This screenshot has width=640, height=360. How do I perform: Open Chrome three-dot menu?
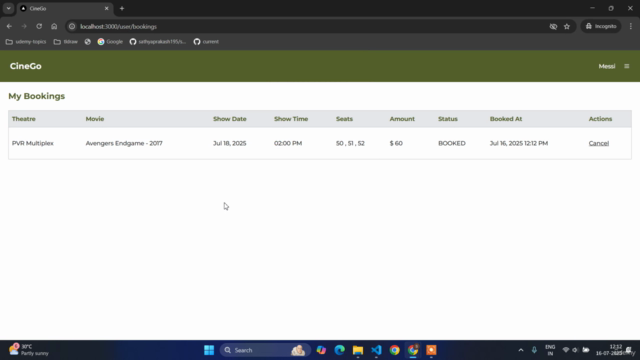click(631, 26)
